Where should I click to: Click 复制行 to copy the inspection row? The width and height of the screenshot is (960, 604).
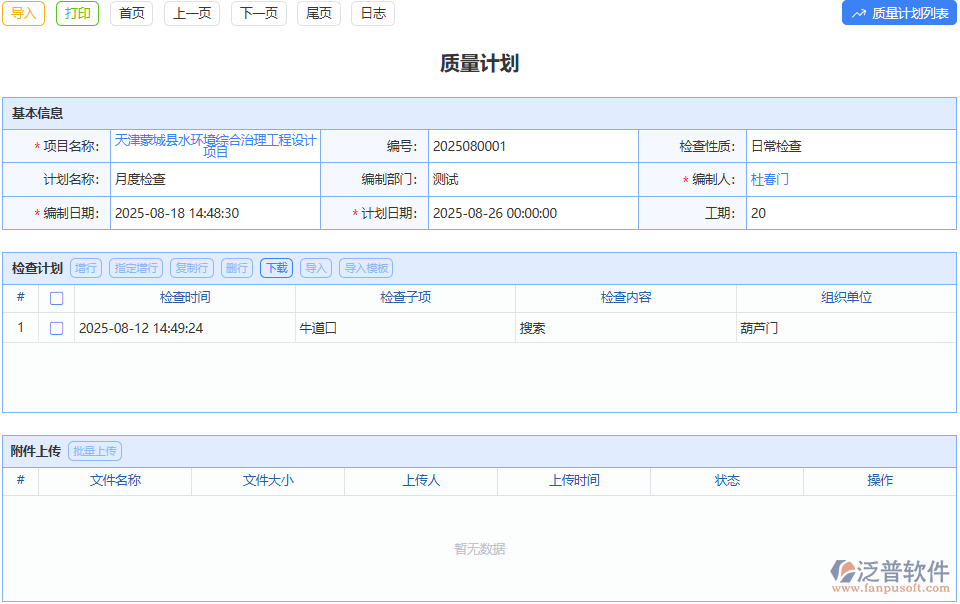191,268
